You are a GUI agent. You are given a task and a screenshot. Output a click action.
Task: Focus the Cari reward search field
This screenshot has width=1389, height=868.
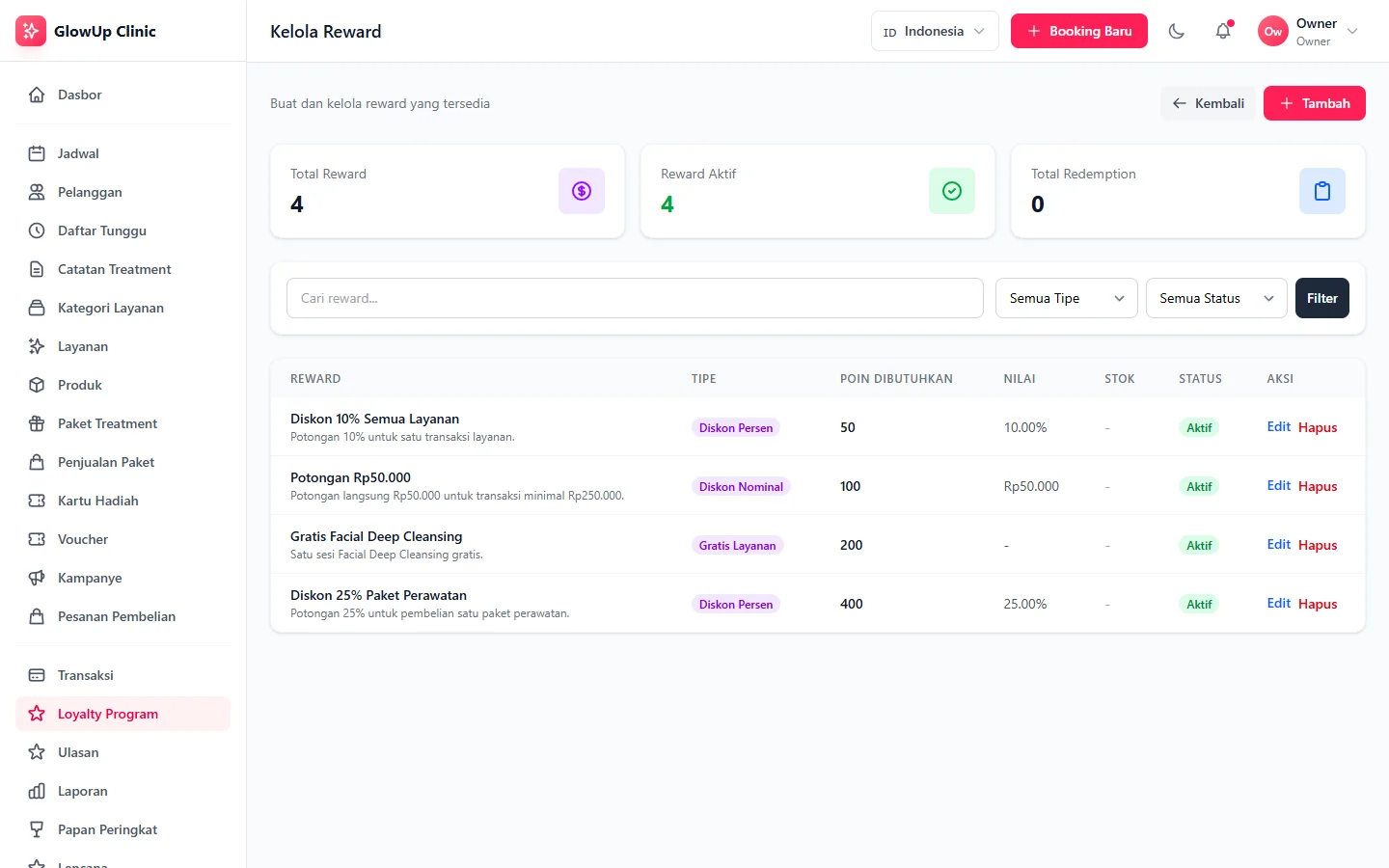tap(635, 298)
